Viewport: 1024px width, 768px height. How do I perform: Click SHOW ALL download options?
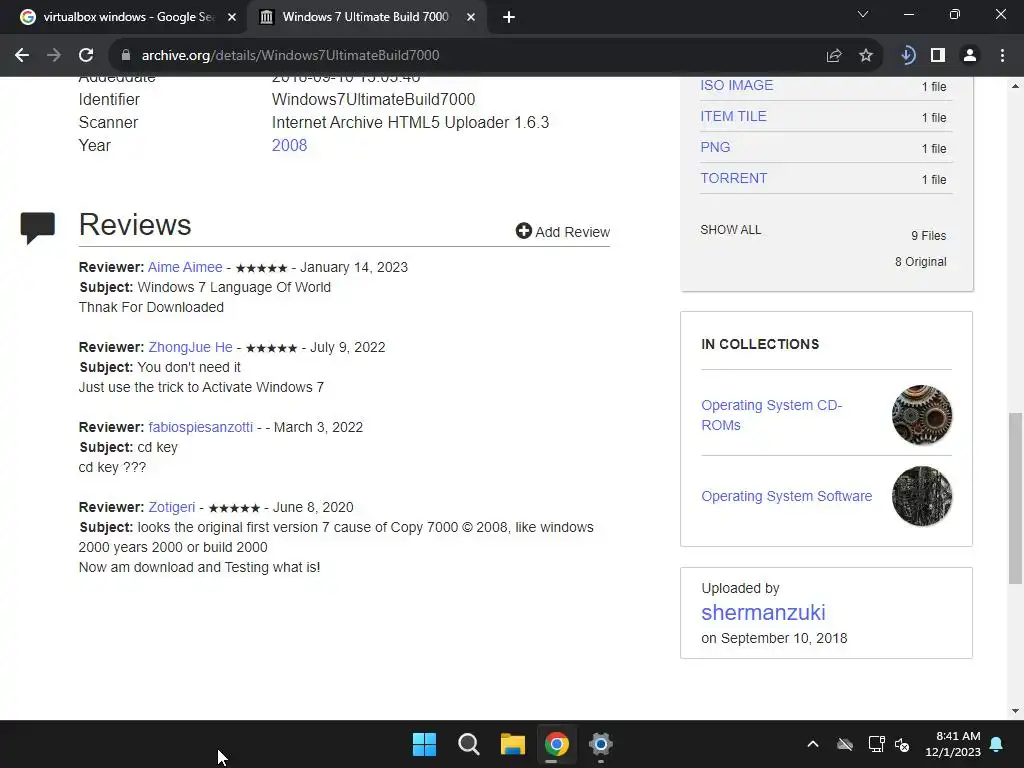[x=731, y=230]
